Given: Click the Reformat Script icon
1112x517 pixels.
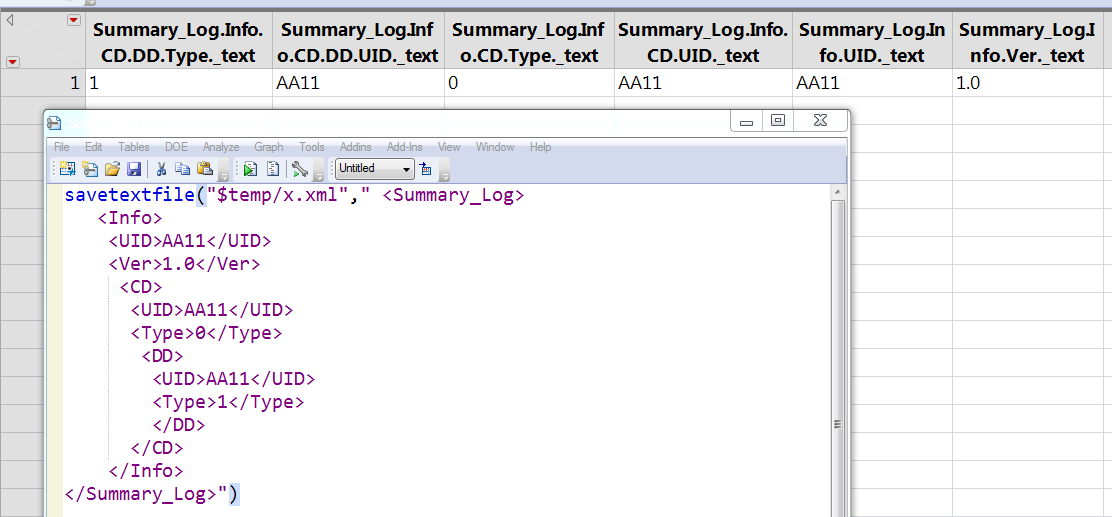Looking at the screenshot, I should point(272,169).
